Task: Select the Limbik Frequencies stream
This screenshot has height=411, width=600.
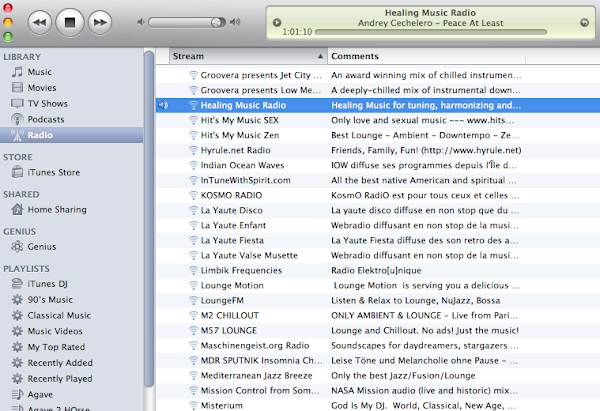Action: [x=378, y=270]
